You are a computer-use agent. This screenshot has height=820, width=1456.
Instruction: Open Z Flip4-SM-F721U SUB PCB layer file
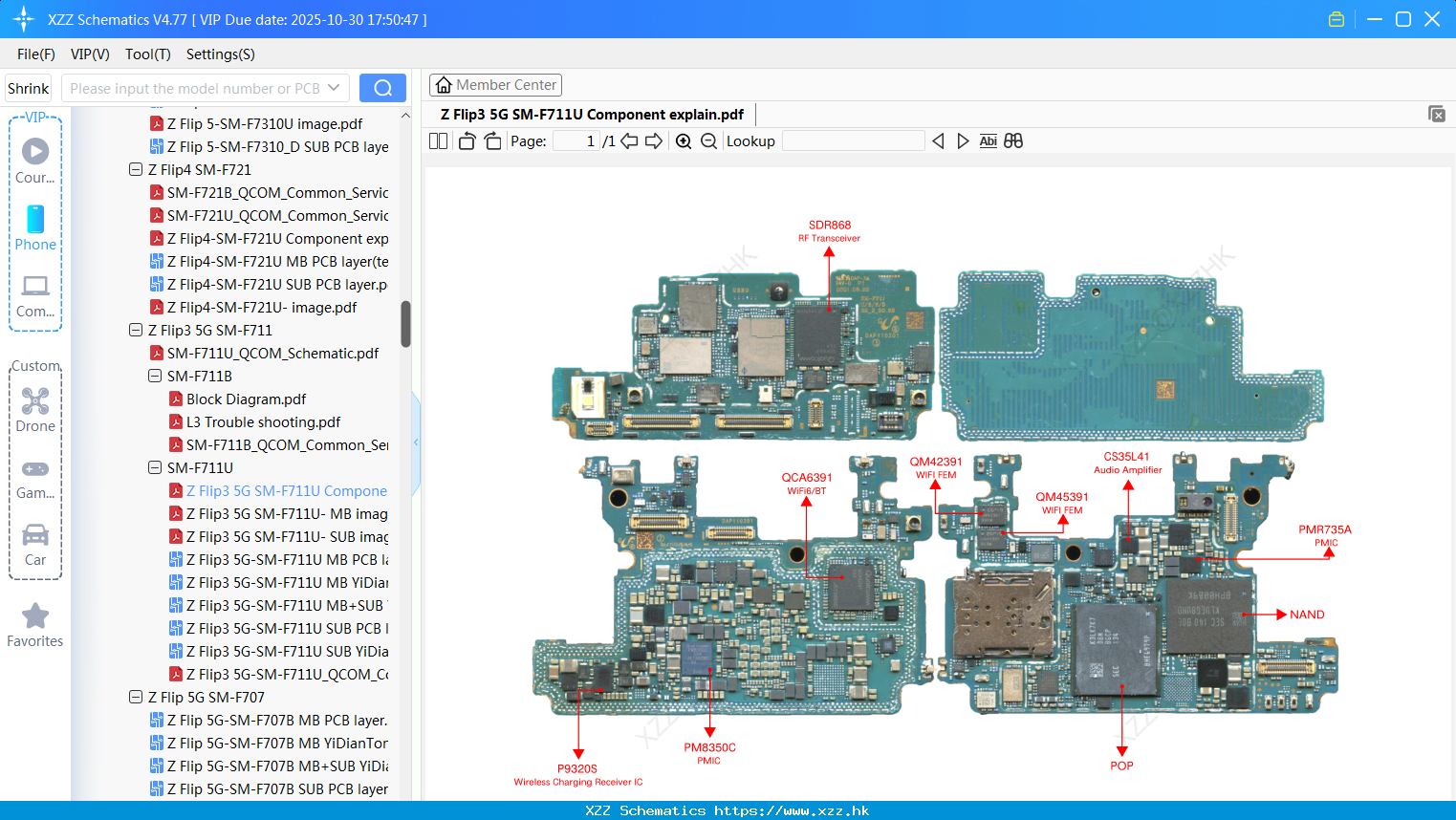coord(270,285)
